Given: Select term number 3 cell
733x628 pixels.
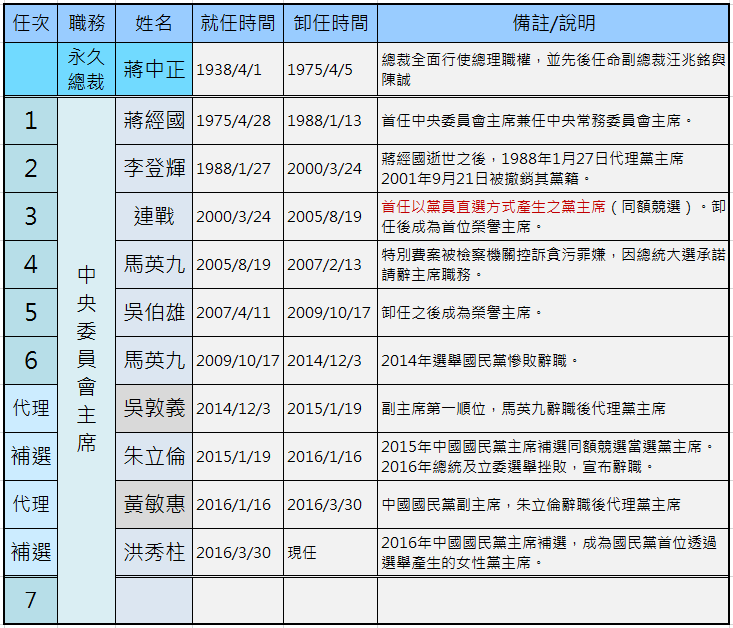Looking at the screenshot, I should (31, 217).
